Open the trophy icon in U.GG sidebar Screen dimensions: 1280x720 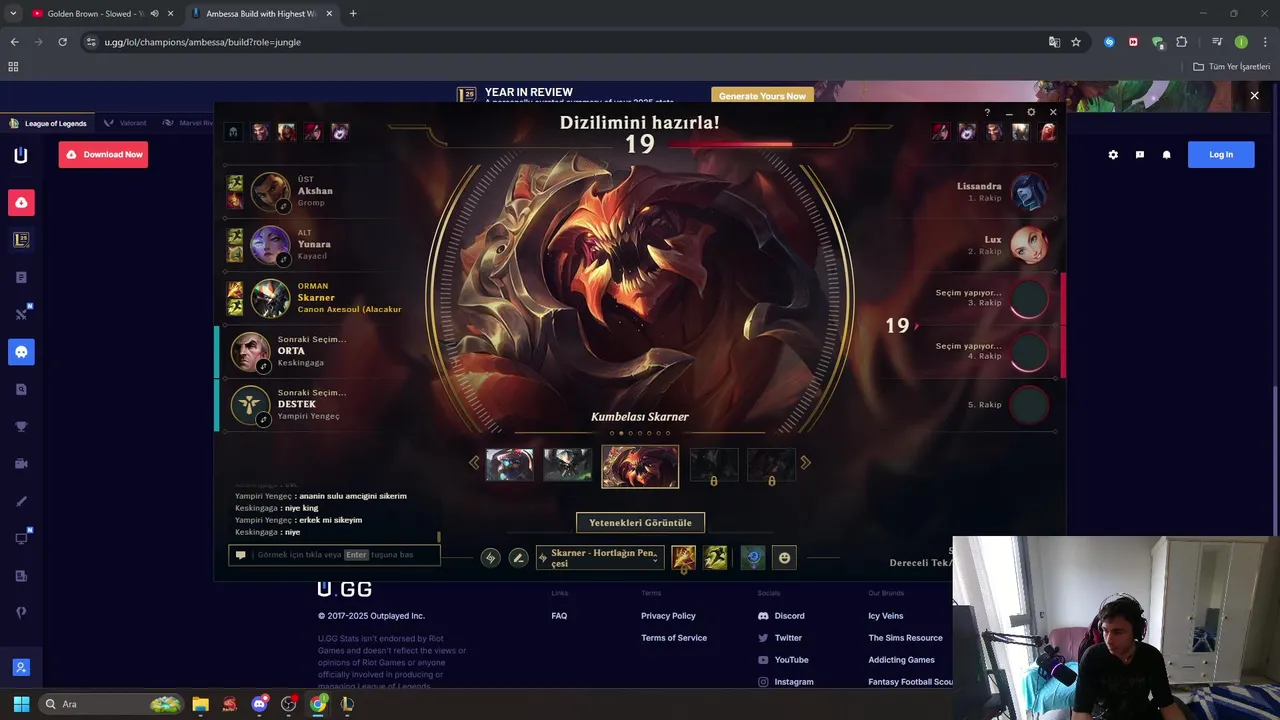(x=21, y=427)
